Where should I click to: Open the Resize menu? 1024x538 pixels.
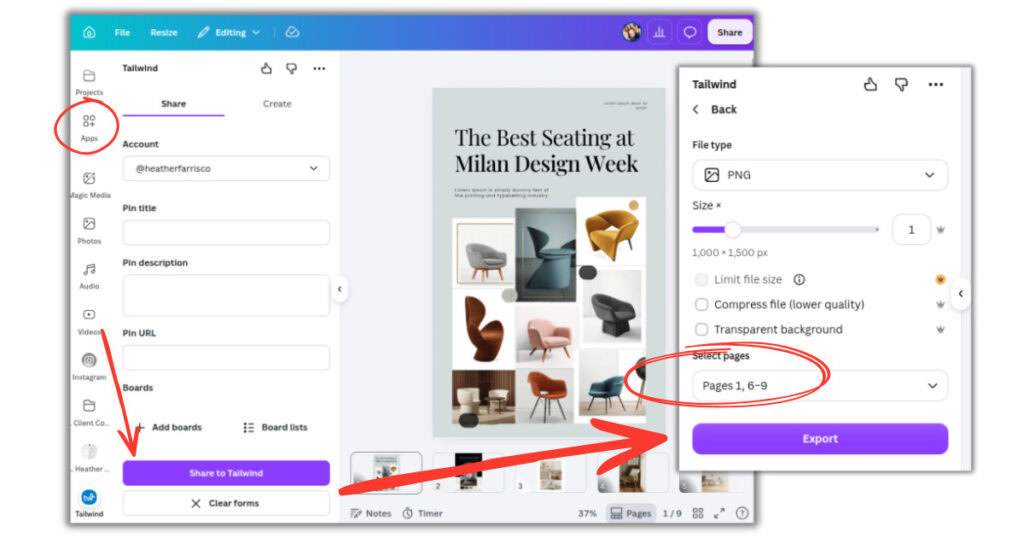point(164,33)
